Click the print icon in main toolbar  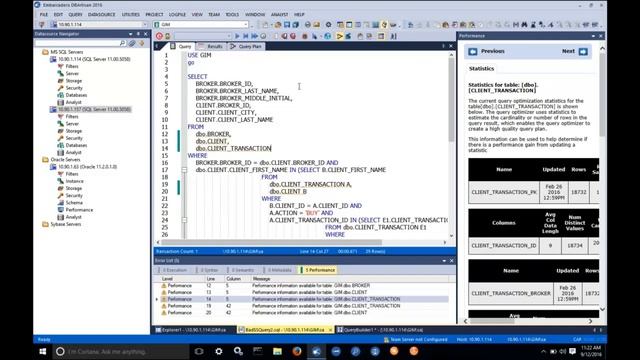coord(308,25)
